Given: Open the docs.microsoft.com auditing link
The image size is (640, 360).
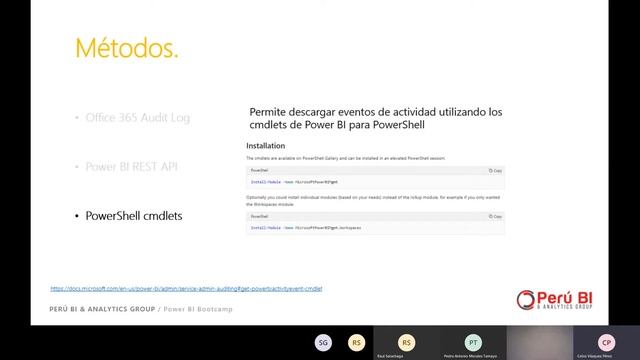Looking at the screenshot, I should (x=186, y=289).
